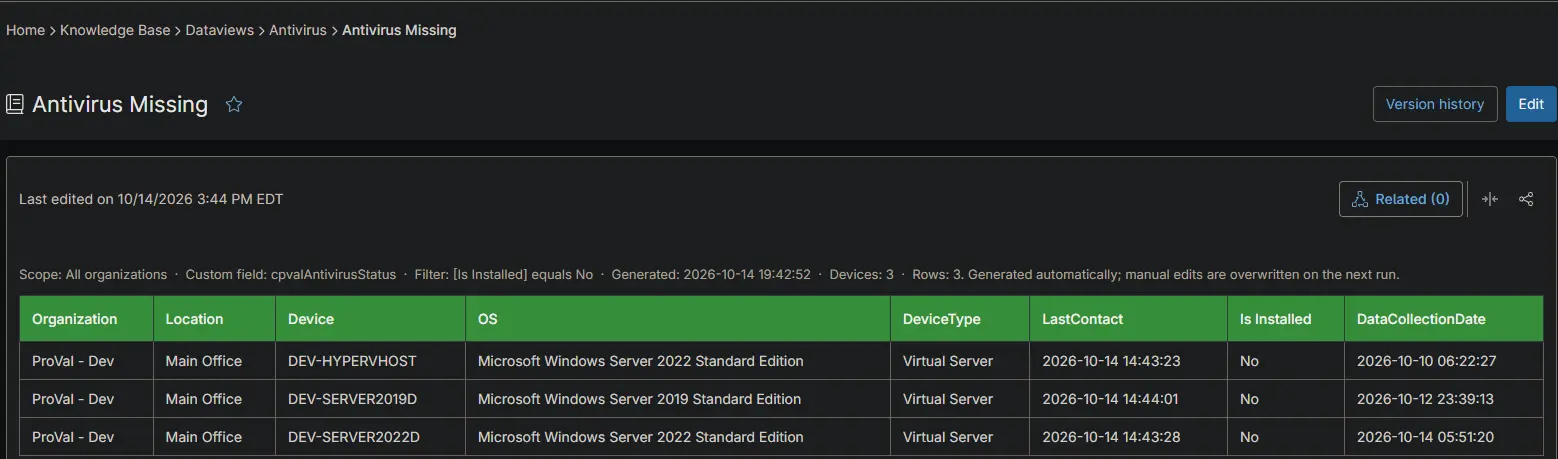Open Version history

click(x=1435, y=104)
